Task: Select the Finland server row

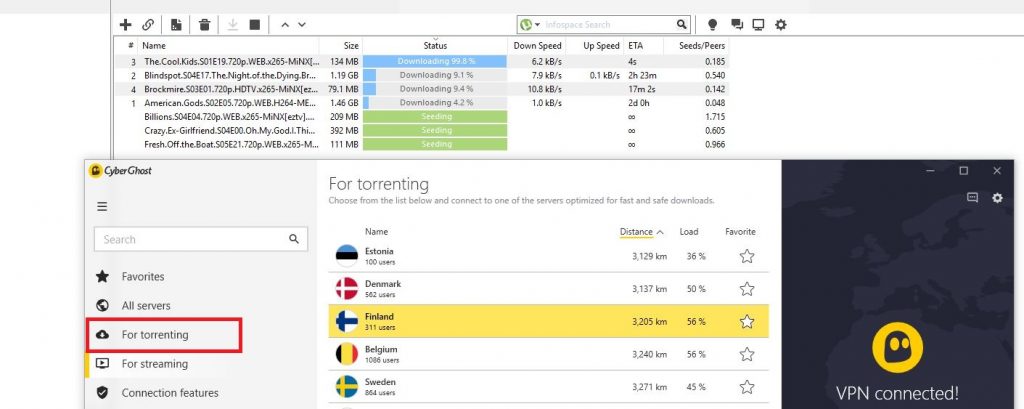Action: click(549, 321)
